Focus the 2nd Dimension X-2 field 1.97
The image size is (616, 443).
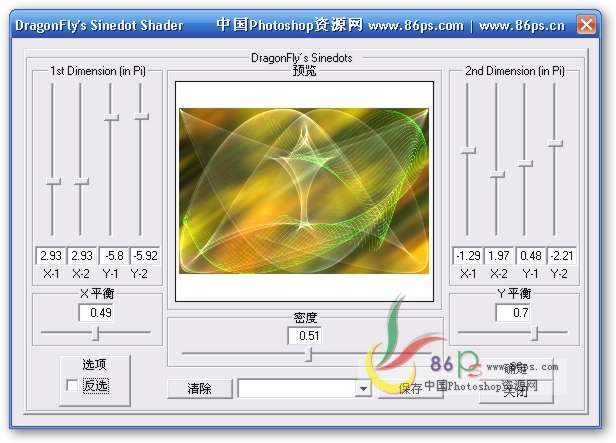(x=499, y=256)
